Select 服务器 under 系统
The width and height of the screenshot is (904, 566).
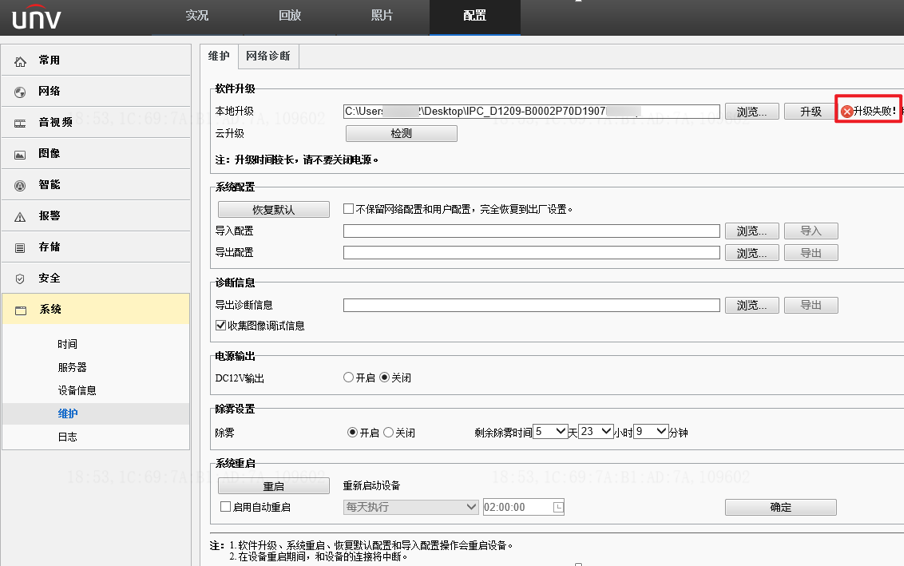(x=72, y=367)
